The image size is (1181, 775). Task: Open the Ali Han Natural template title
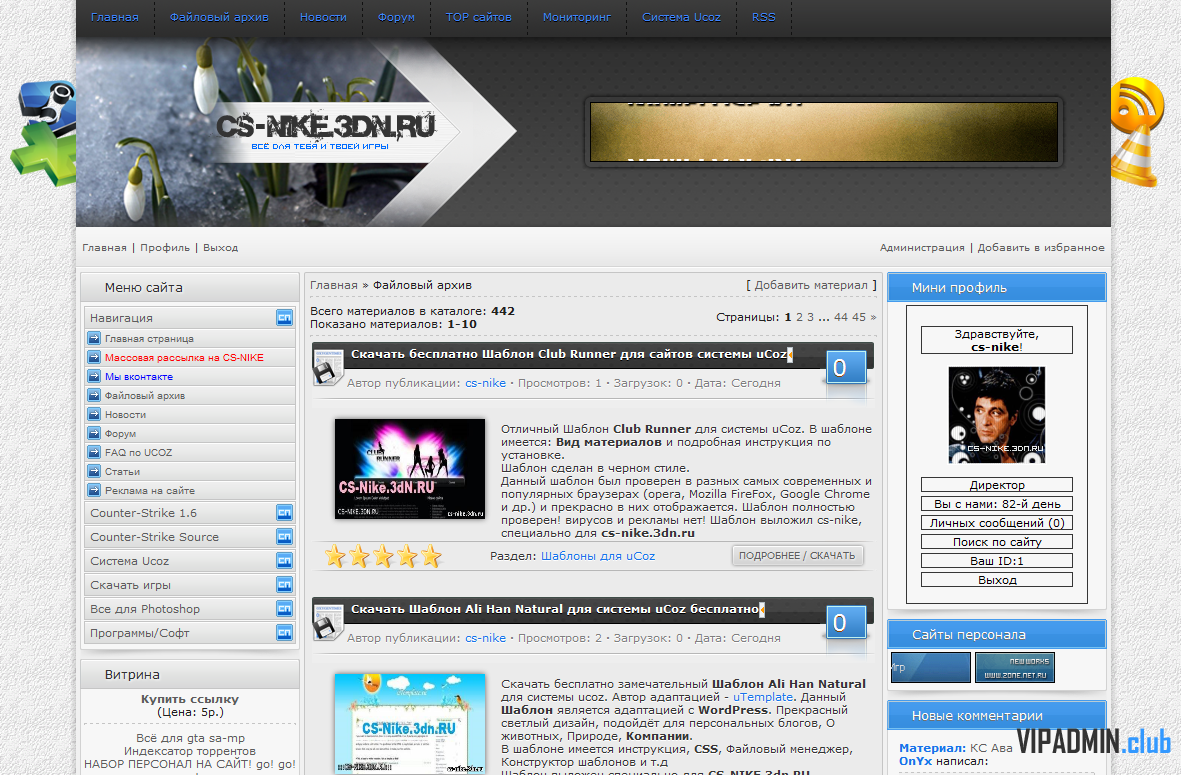pyautogui.click(x=554, y=609)
